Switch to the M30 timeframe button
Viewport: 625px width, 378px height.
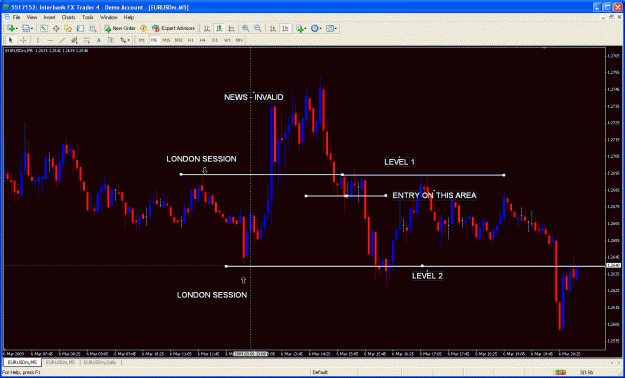(x=179, y=40)
